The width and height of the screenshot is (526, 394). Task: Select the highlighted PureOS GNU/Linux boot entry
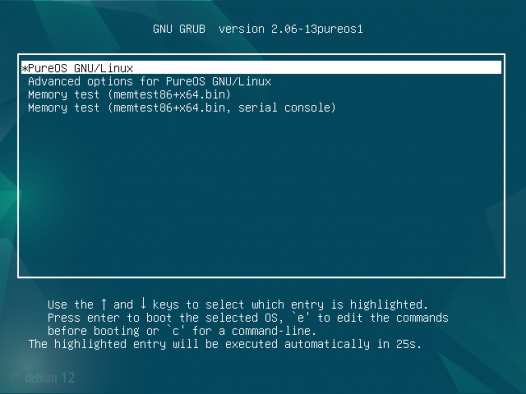tap(261, 68)
